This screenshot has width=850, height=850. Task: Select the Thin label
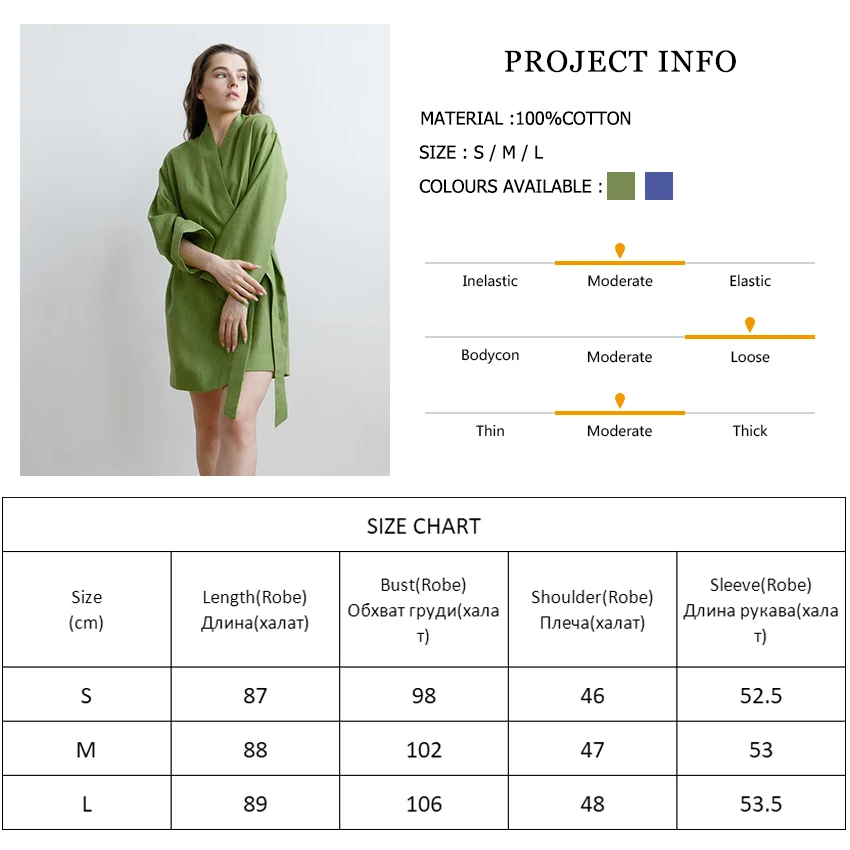pos(490,431)
